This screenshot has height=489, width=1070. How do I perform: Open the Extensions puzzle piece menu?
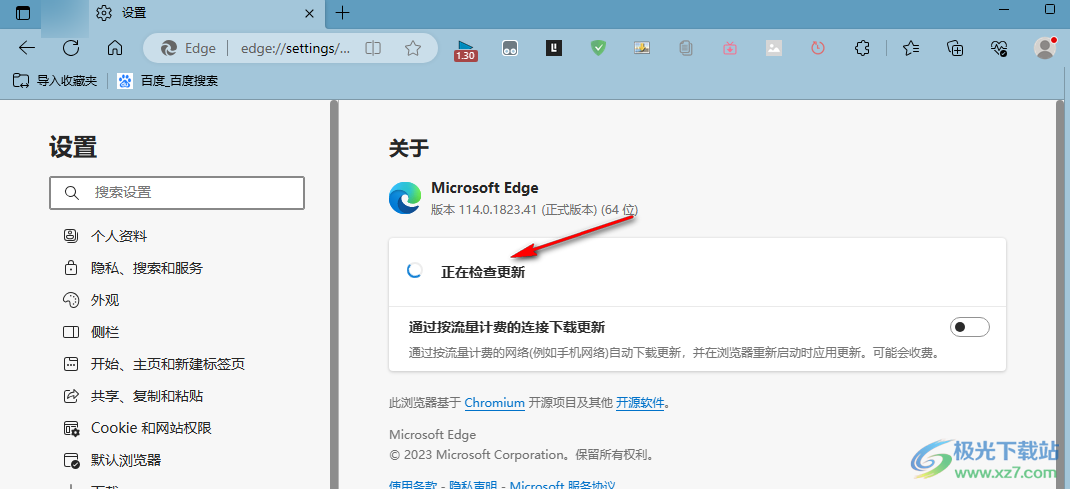pyautogui.click(x=862, y=48)
